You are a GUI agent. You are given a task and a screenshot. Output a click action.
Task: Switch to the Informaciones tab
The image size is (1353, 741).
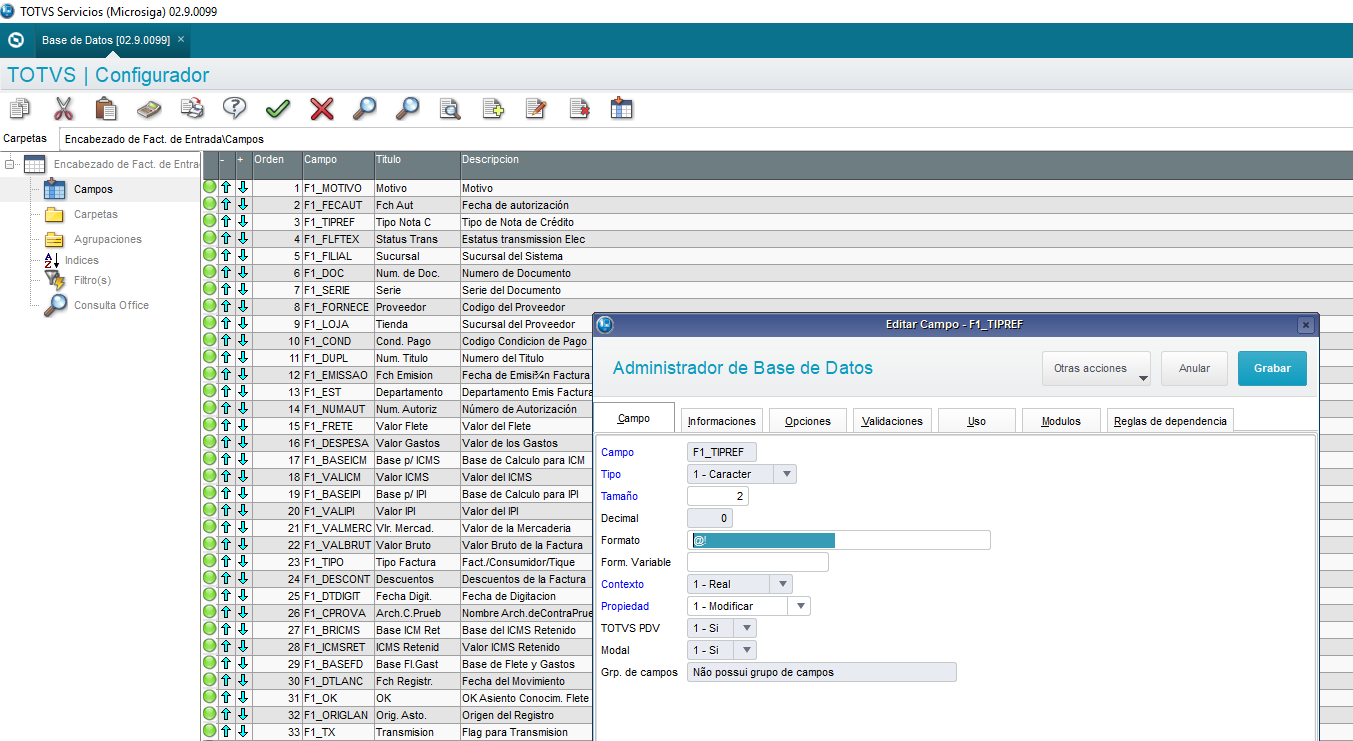(723, 421)
